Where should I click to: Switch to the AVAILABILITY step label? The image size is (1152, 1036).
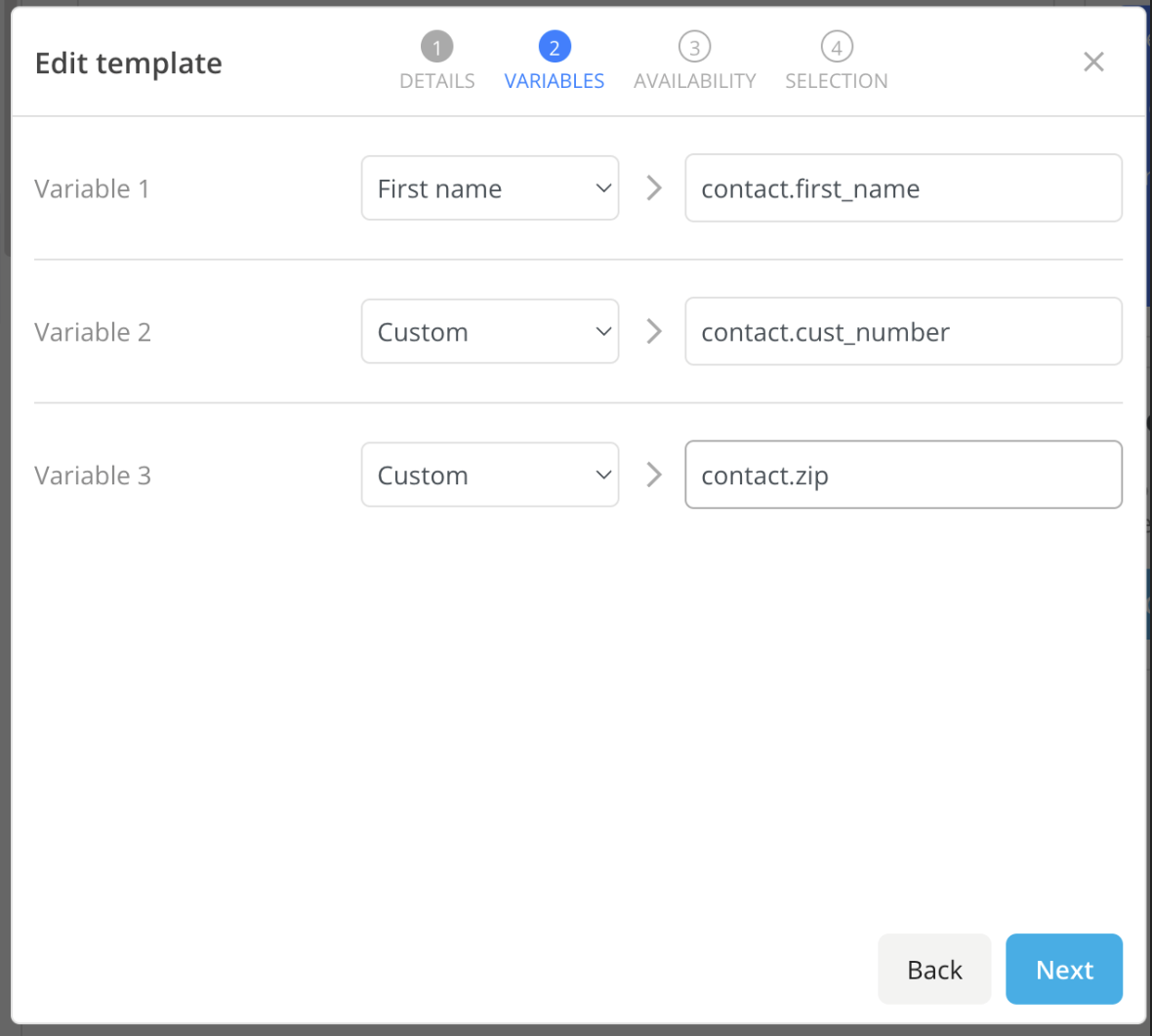694,81
